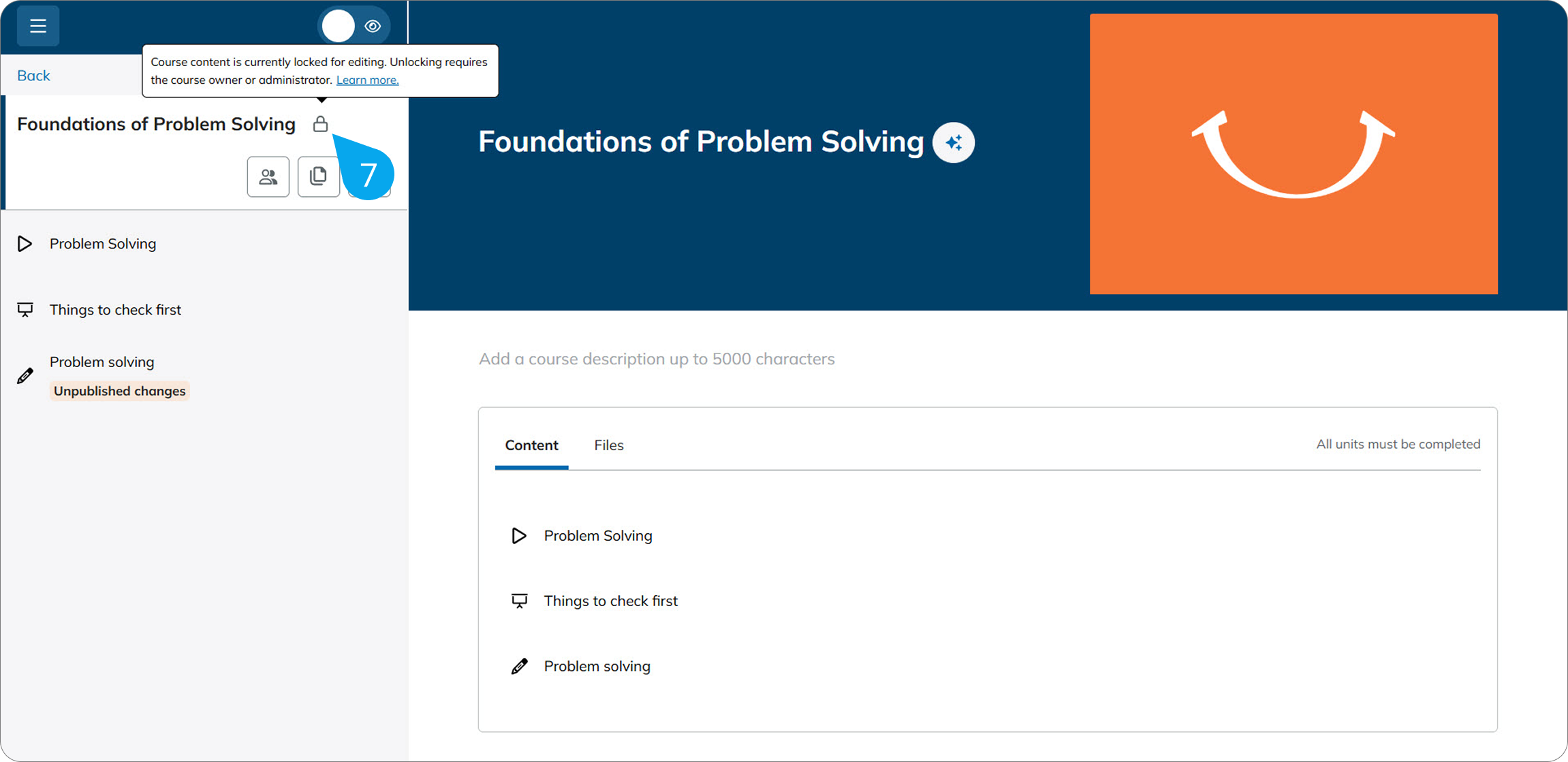Click the orange course image thumbnail

(x=1293, y=154)
